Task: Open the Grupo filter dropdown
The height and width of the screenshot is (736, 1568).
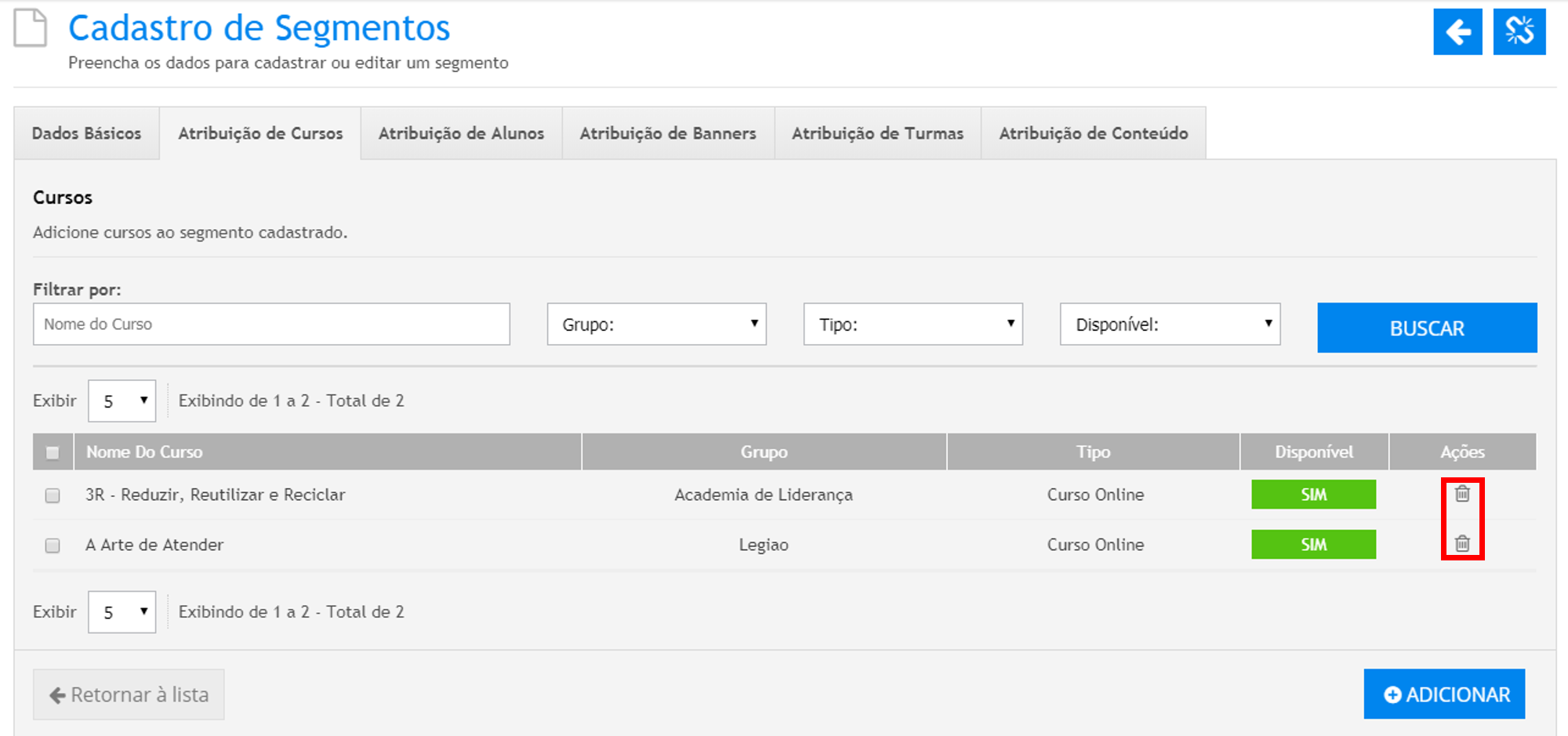Action: click(x=656, y=324)
